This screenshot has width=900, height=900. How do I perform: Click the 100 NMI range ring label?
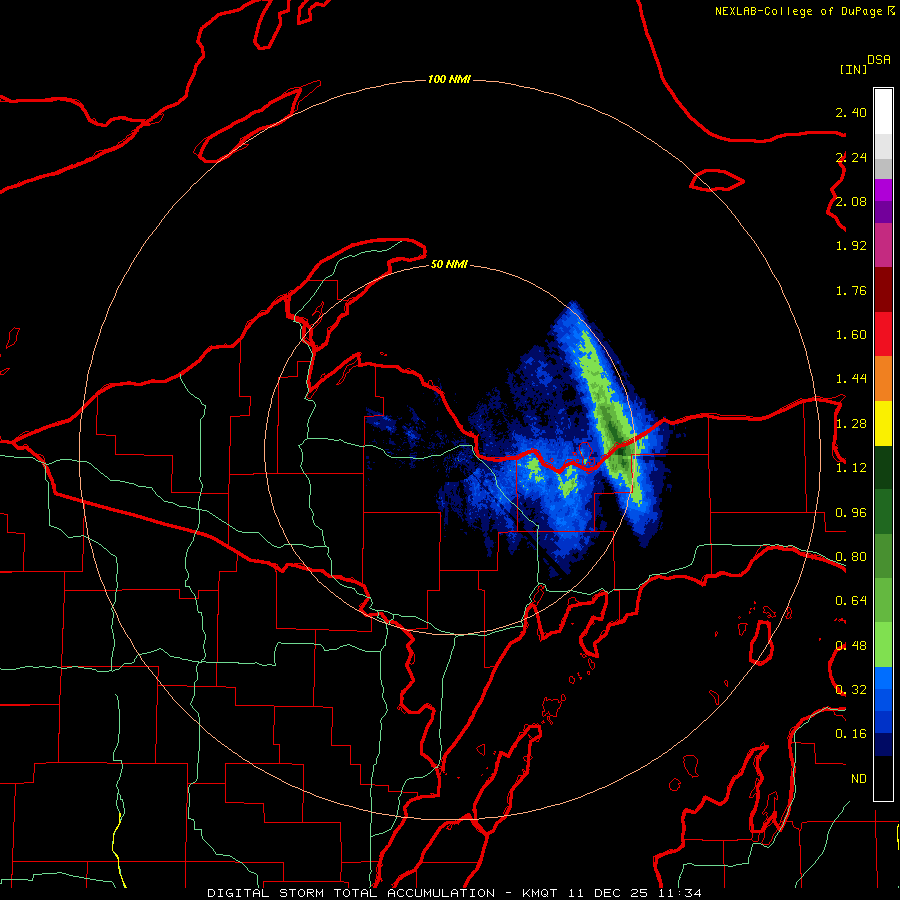(449, 79)
